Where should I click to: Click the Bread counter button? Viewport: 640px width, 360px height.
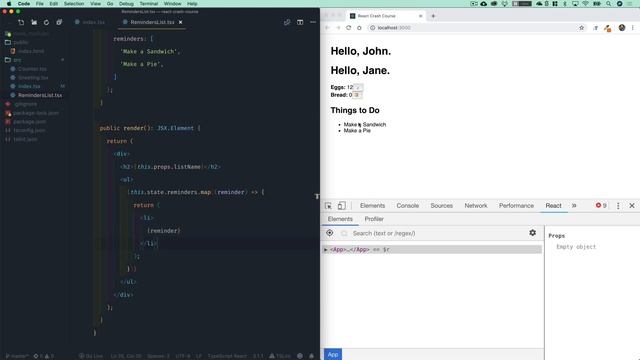357,95
